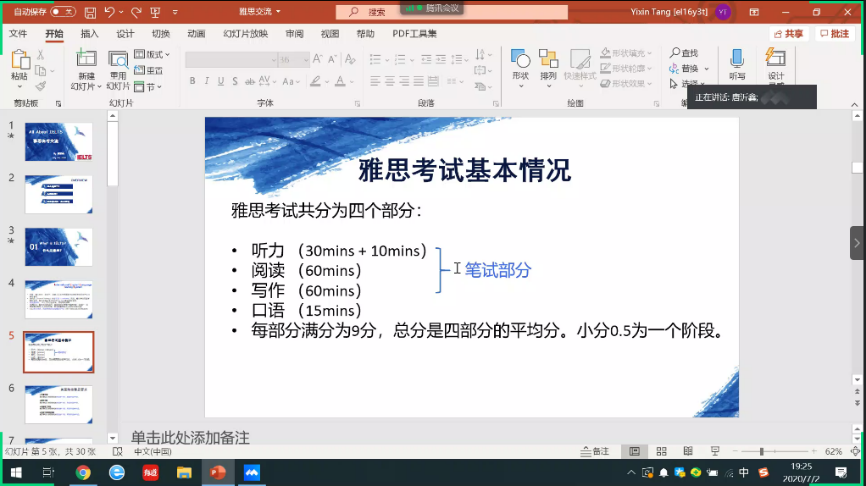Open the 版式 layout dropdown
Screen dimensions: 866x486
coord(152,54)
